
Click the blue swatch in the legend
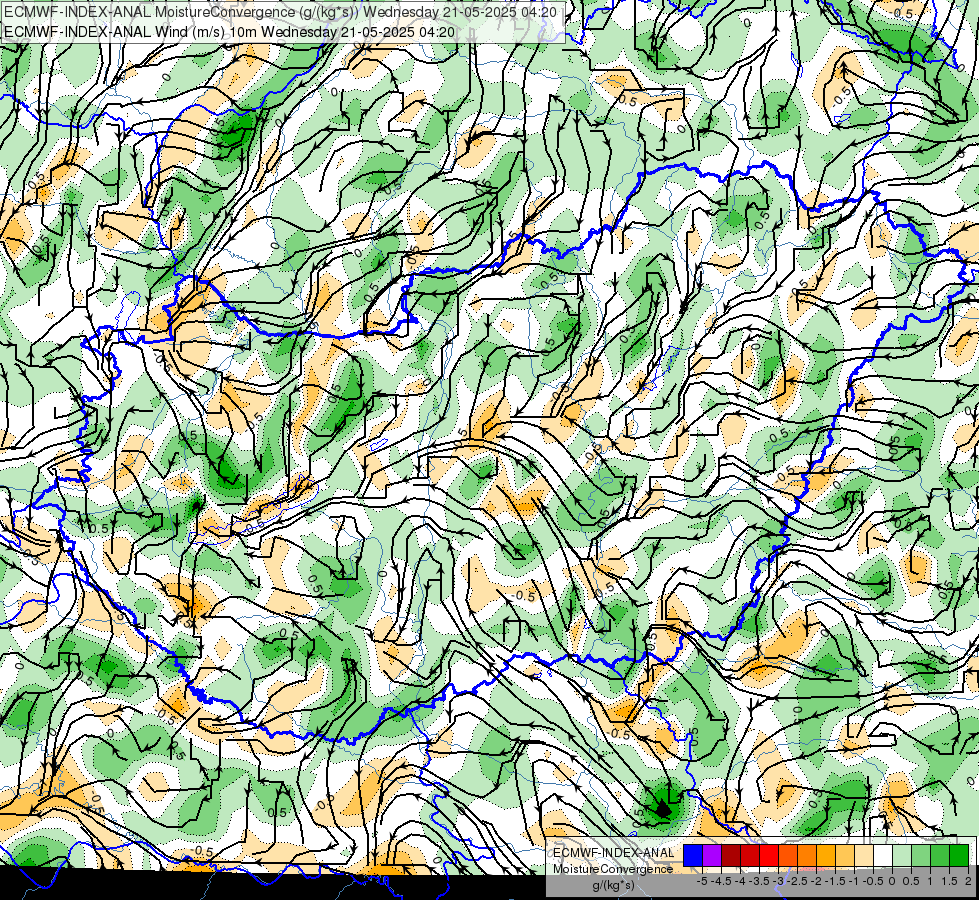click(693, 856)
